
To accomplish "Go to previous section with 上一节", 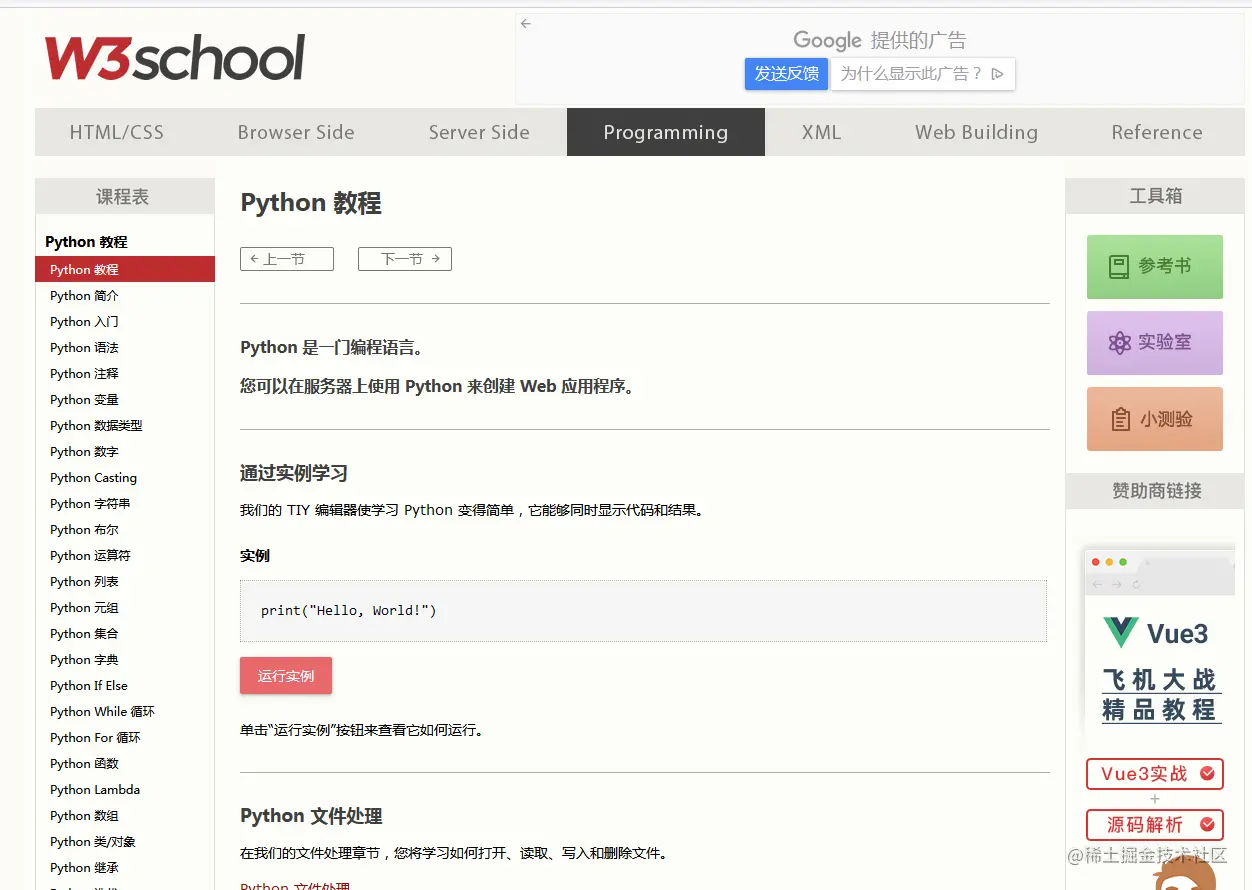I will click(x=287, y=259).
